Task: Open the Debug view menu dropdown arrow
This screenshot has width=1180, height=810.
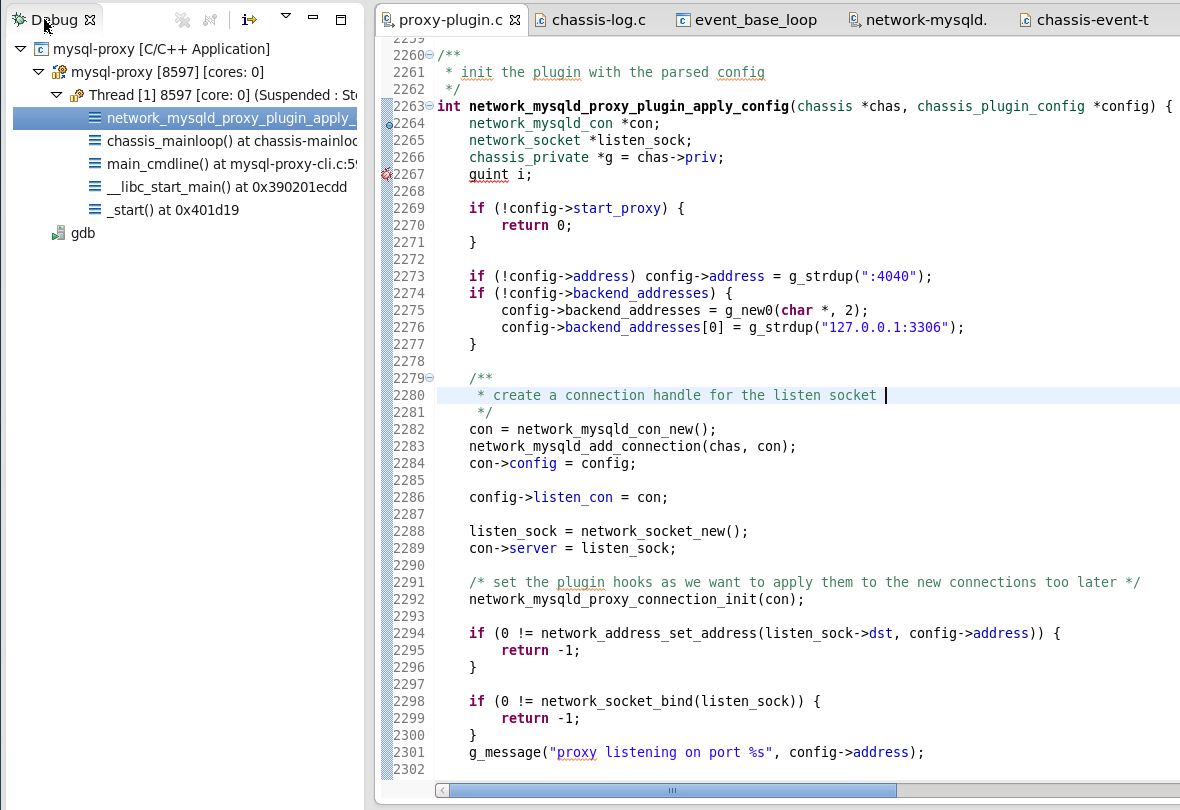Action: (285, 16)
